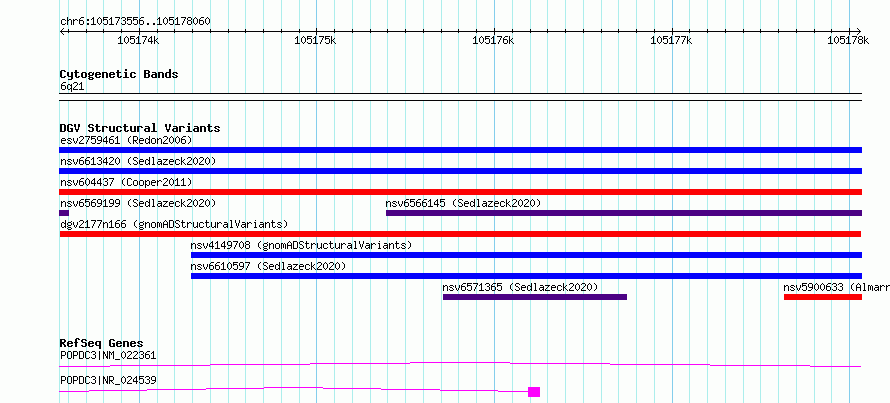Open the nsv6610597 (Sedlazeck2020) label
Viewport: 890px width, 403px height.
pos(268,266)
